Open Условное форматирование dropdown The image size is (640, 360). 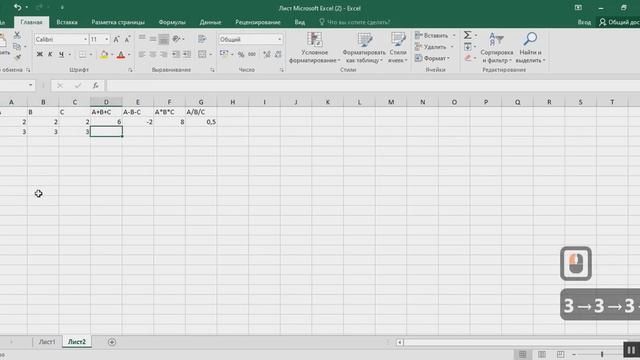point(314,47)
